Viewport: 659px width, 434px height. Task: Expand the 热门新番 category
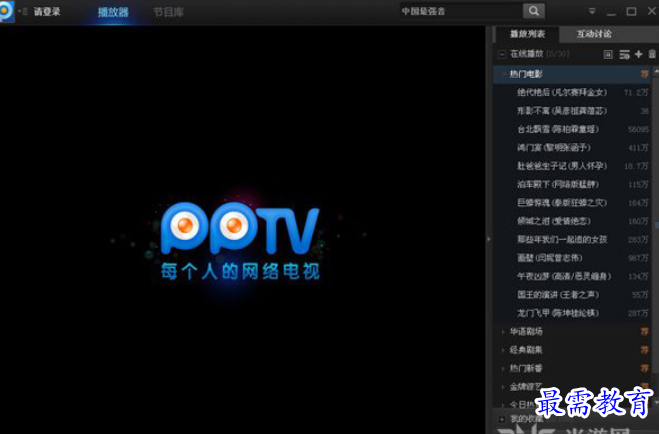point(503,368)
